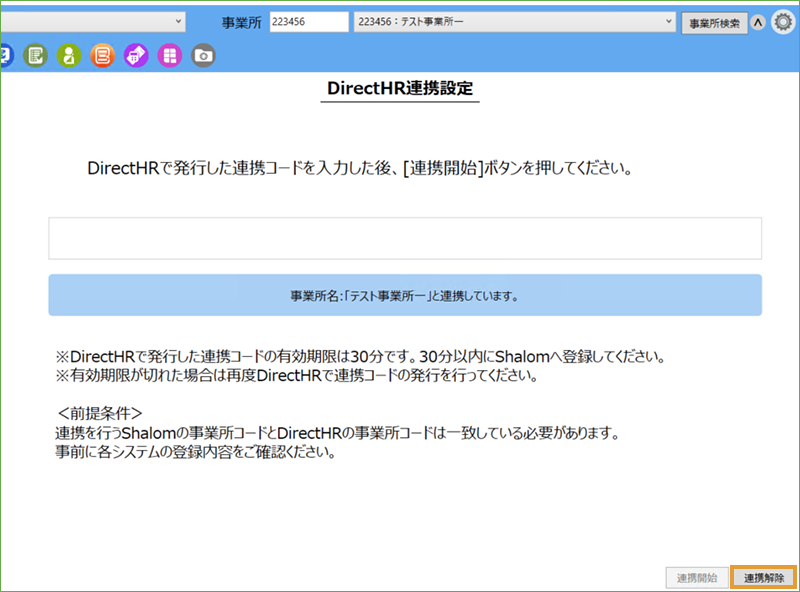Click the 事業所検索 button
Image resolution: width=800 pixels, height=592 pixels.
click(x=715, y=23)
